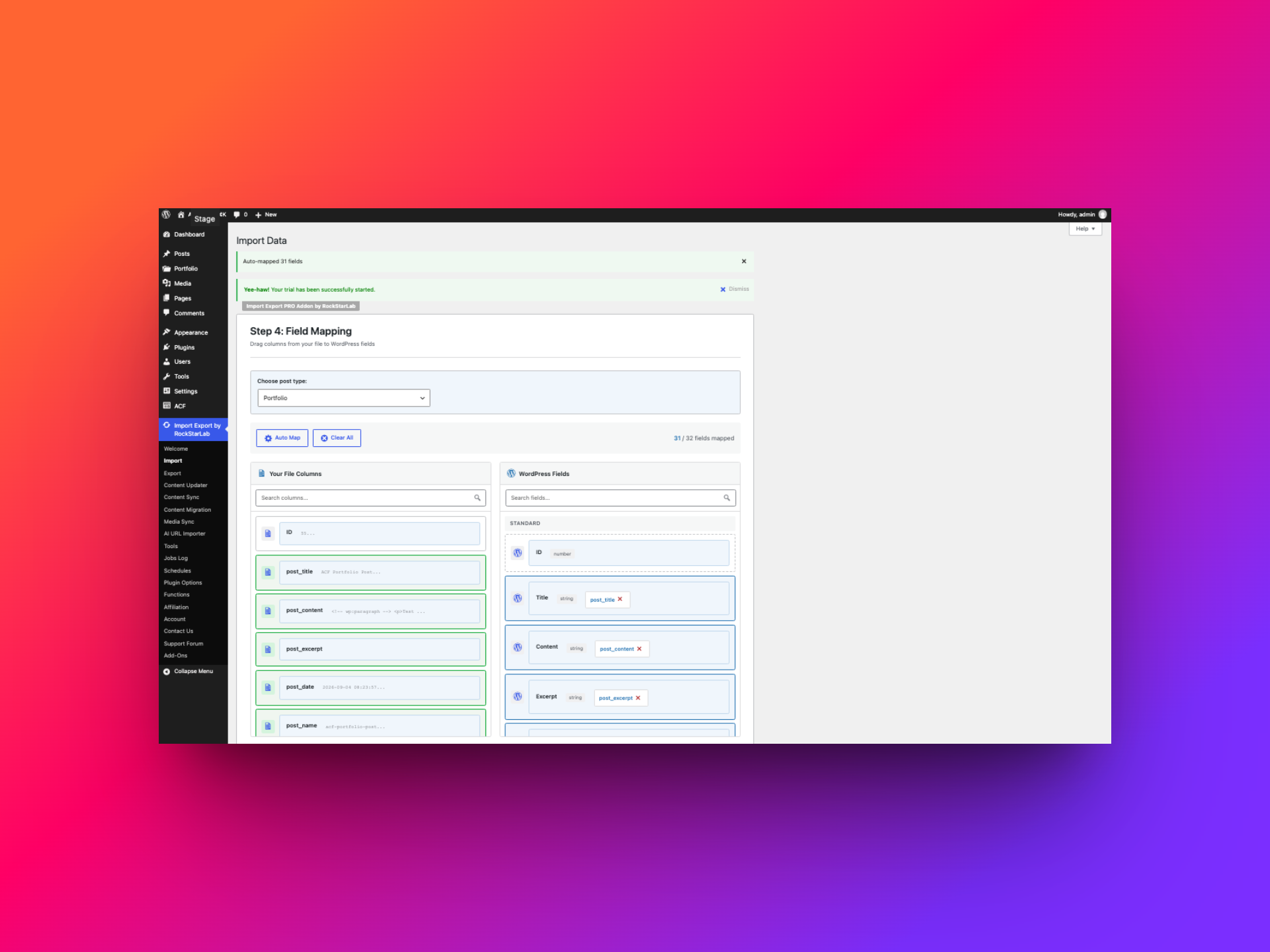Focus the Search columns input
The height and width of the screenshot is (952, 1270).
click(x=370, y=498)
